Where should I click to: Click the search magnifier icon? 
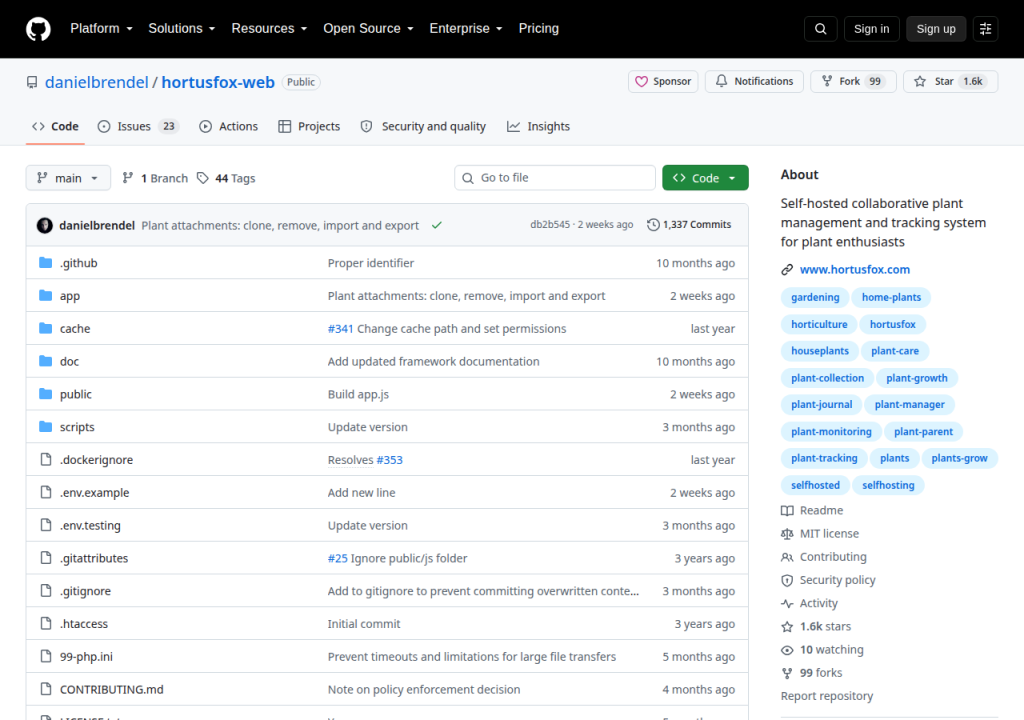pos(821,29)
